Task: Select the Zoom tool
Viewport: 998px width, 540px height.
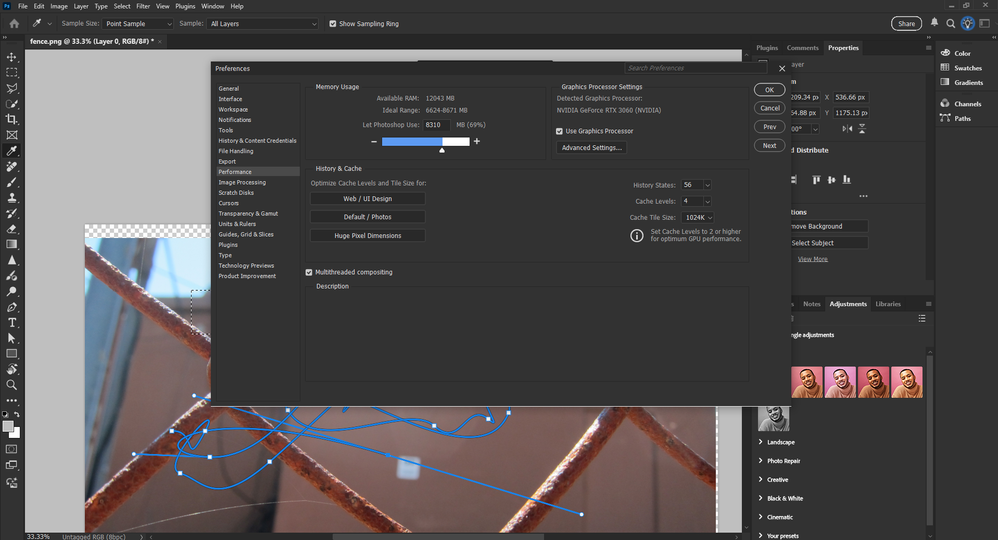Action: [11, 385]
